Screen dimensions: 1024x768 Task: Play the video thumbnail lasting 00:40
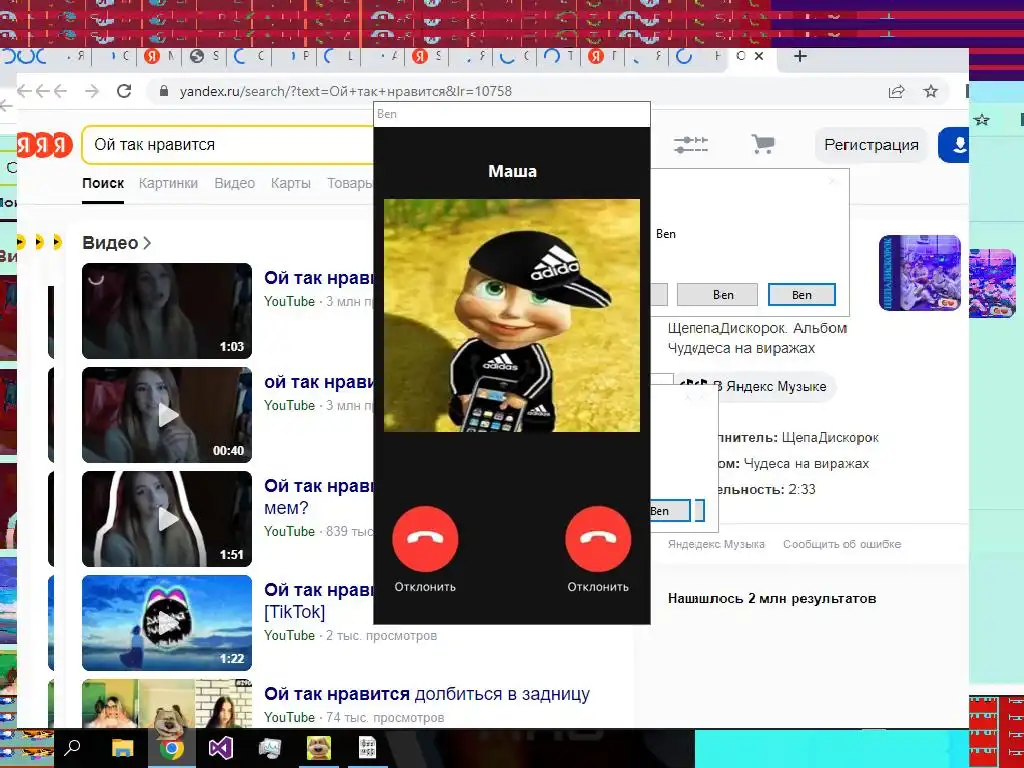pos(167,415)
